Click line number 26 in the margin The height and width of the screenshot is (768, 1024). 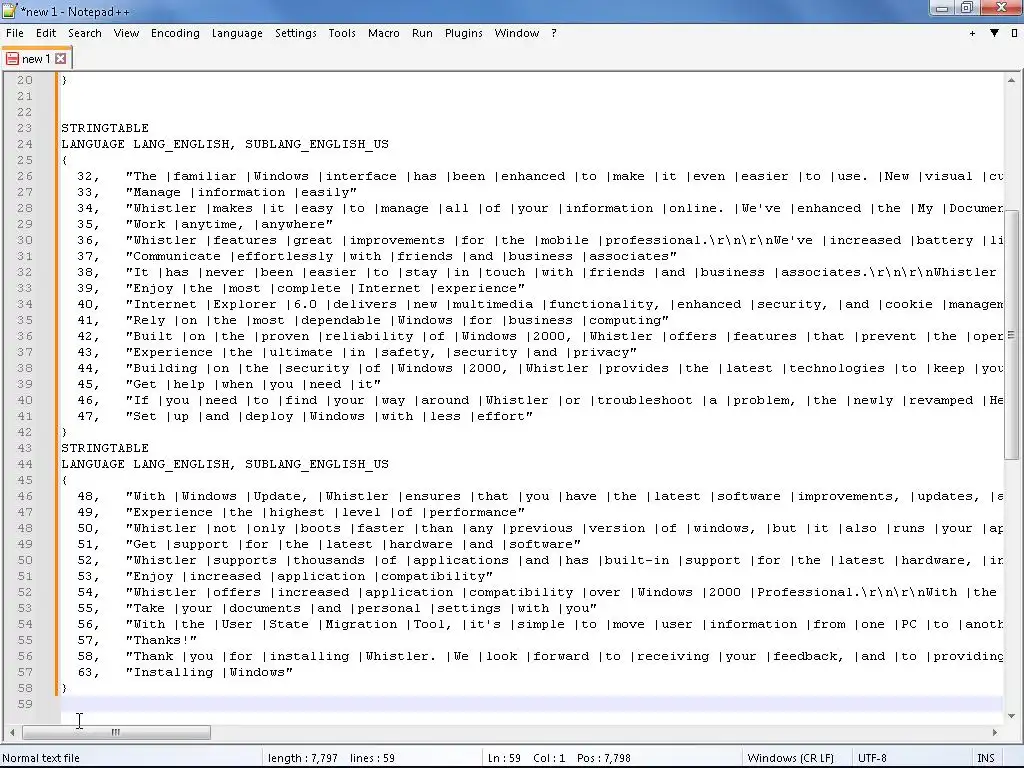coord(25,176)
